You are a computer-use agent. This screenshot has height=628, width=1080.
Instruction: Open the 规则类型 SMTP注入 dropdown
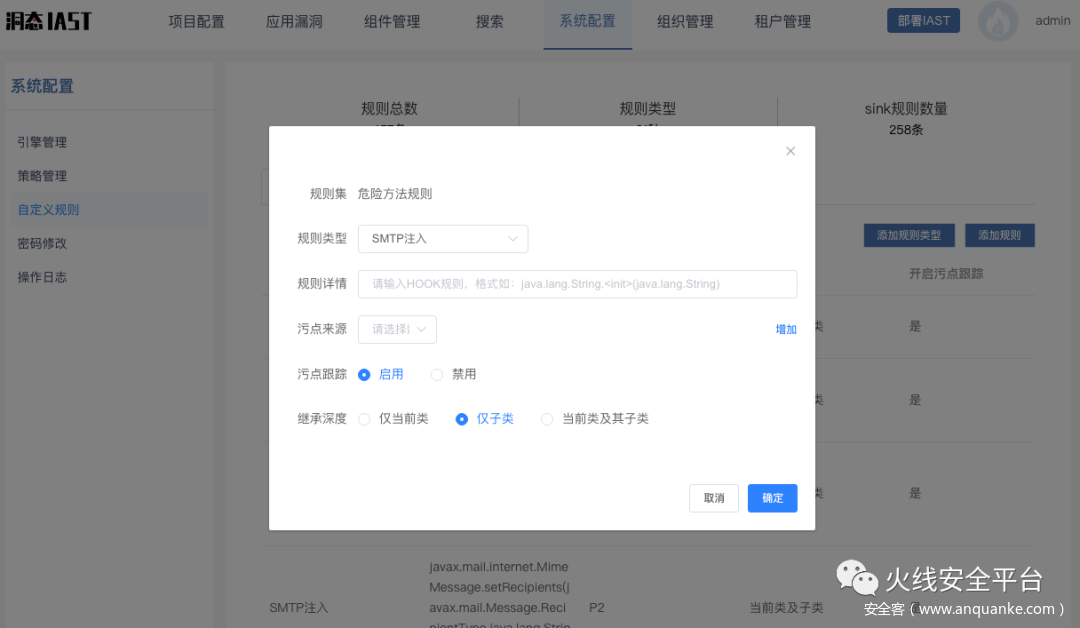tap(442, 239)
